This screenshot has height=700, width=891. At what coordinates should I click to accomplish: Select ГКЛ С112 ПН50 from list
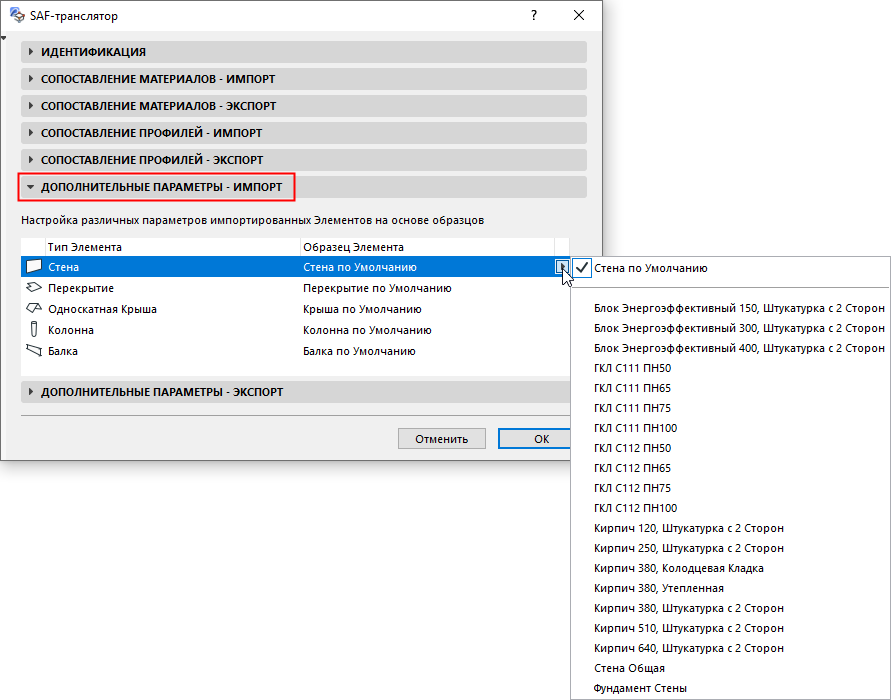[731, 448]
